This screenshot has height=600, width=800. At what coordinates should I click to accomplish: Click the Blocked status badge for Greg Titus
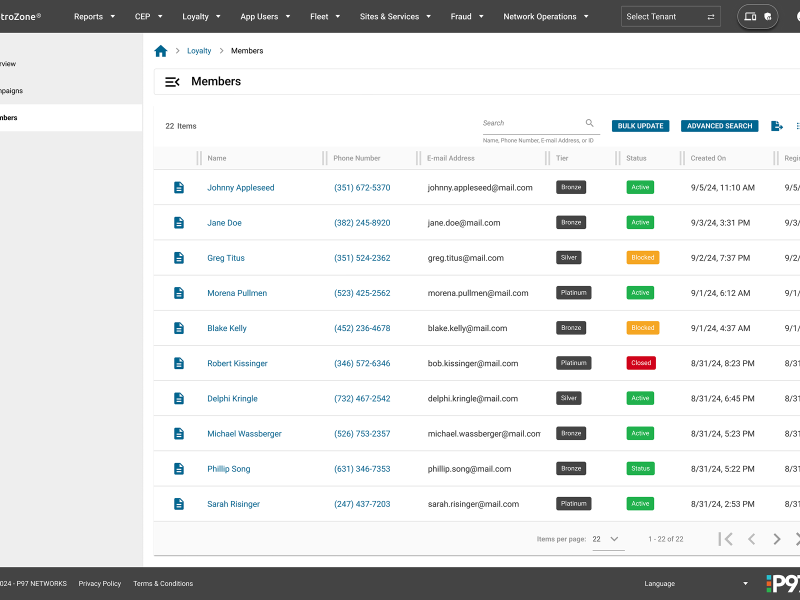(641, 257)
